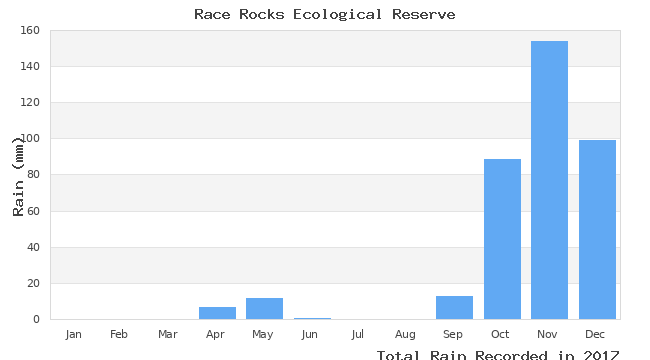
Task: Select the April rainfall bar
Action: click(x=217, y=313)
